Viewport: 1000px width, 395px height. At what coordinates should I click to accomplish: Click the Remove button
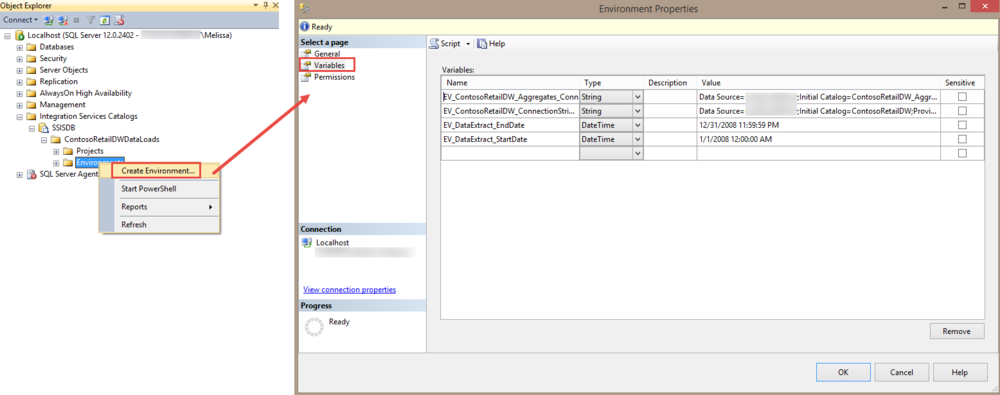(x=957, y=331)
